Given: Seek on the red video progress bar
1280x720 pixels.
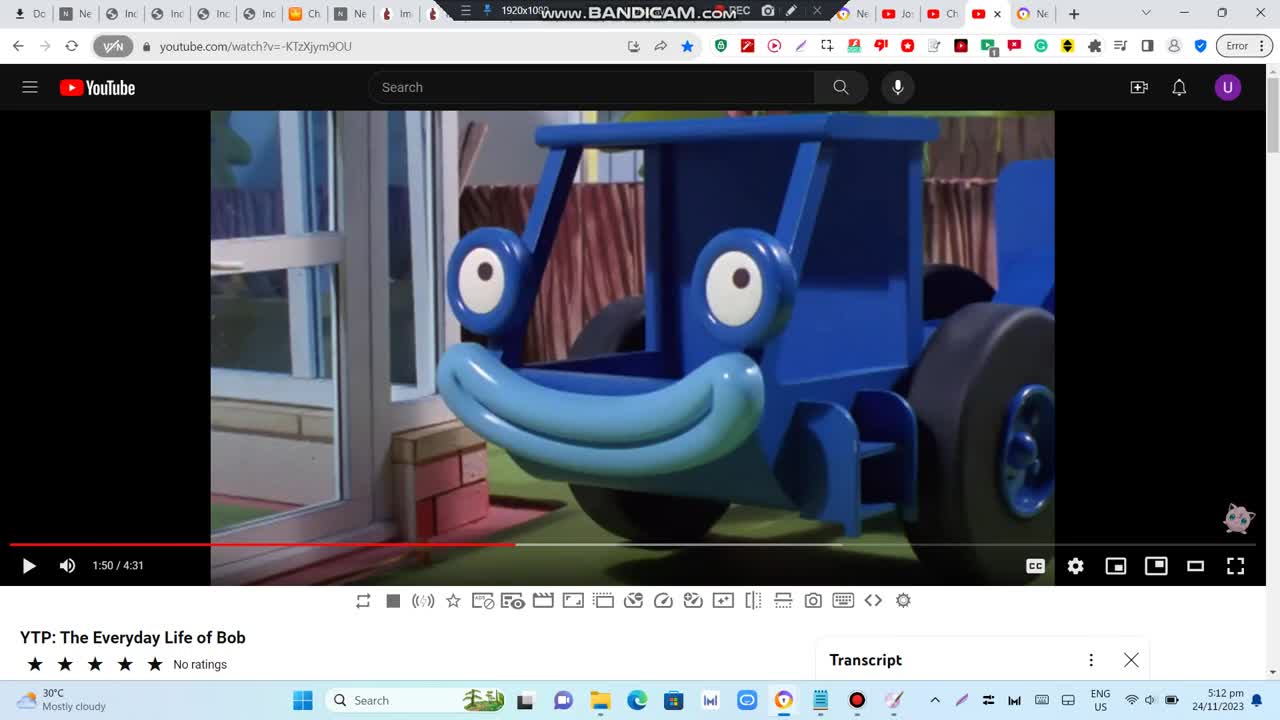Looking at the screenshot, I should click(262, 545).
